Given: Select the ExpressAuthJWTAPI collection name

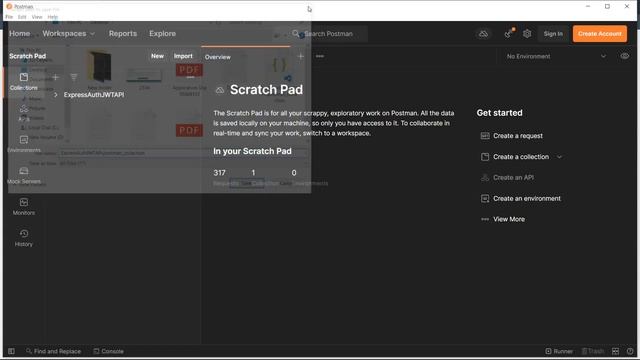Looking at the screenshot, I should 94,95.
